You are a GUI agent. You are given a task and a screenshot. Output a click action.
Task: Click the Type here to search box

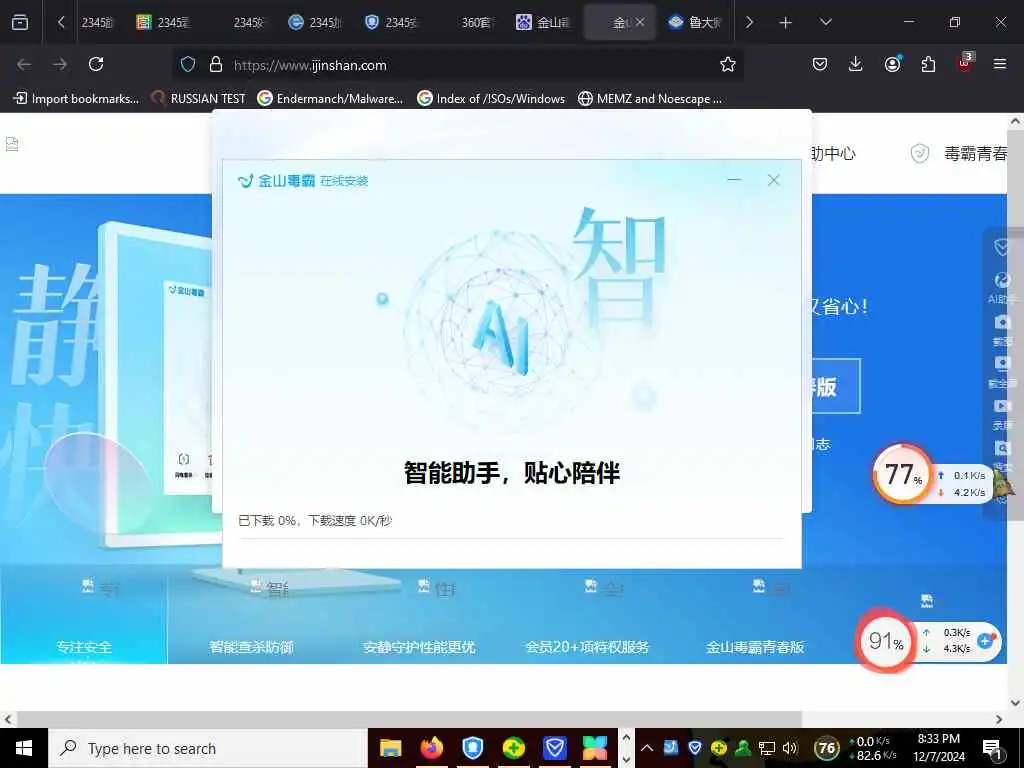208,748
